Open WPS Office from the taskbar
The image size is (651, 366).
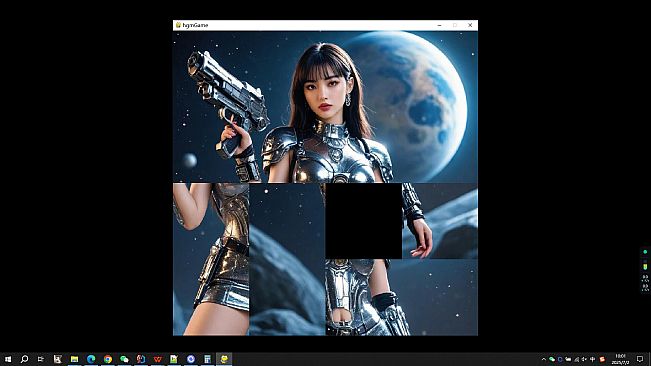click(157, 359)
